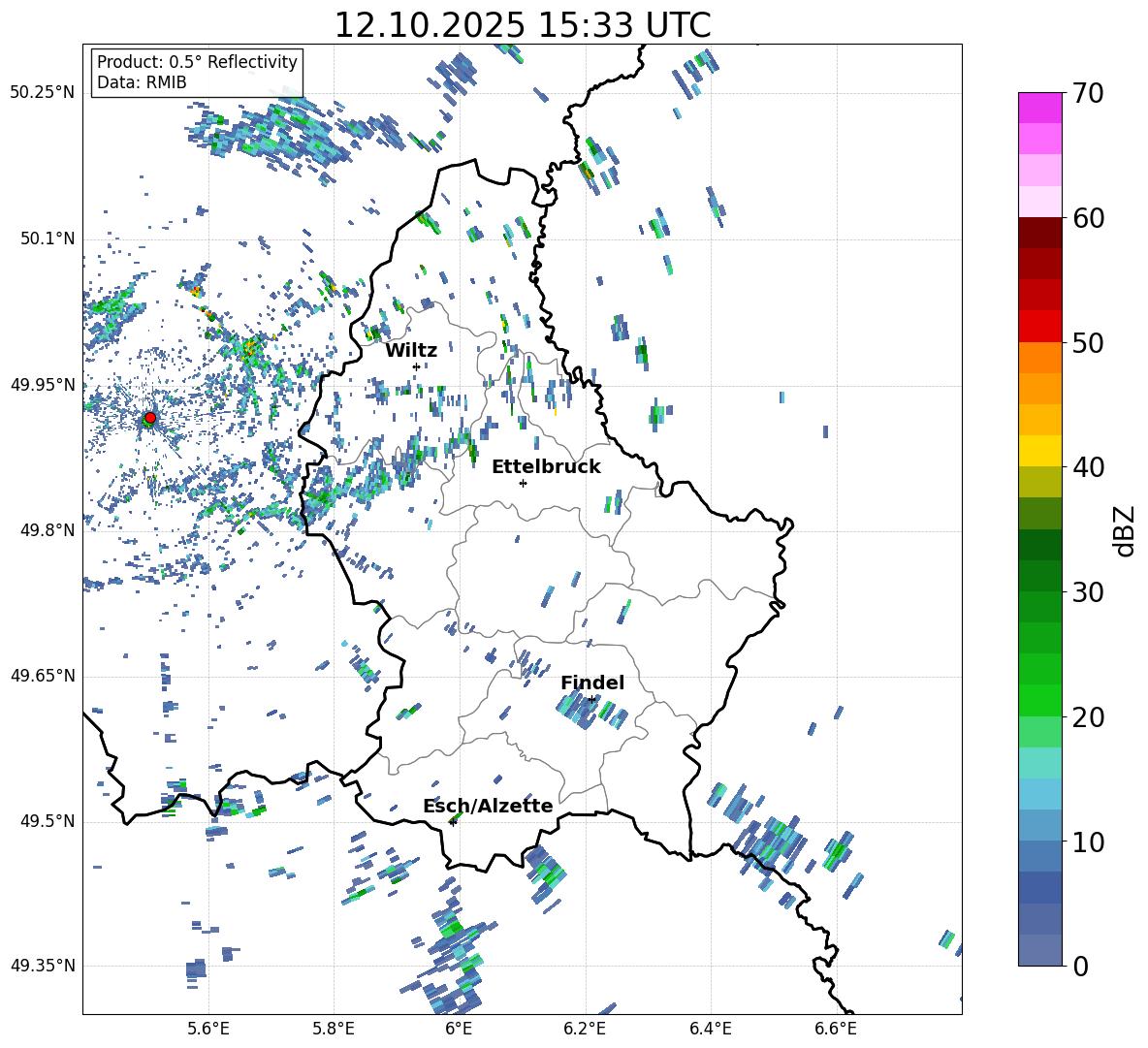Click the dBZ colorbar axis label
The width and height of the screenshot is (1148, 1048).
(x=1125, y=530)
